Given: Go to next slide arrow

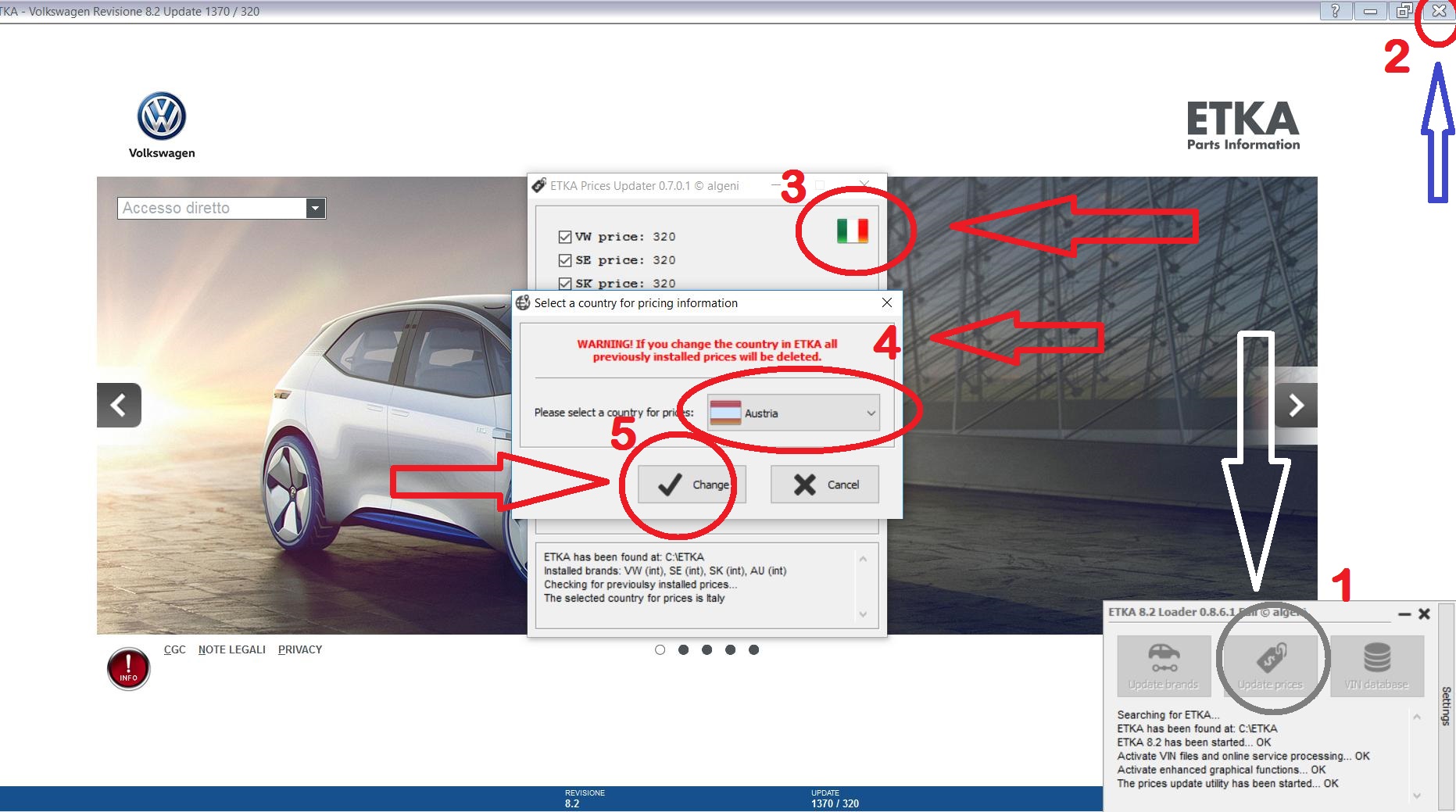Looking at the screenshot, I should coord(1296,405).
